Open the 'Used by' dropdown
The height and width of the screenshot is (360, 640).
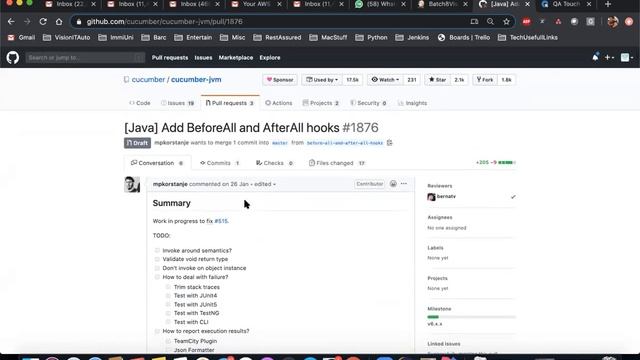[x=322, y=80]
